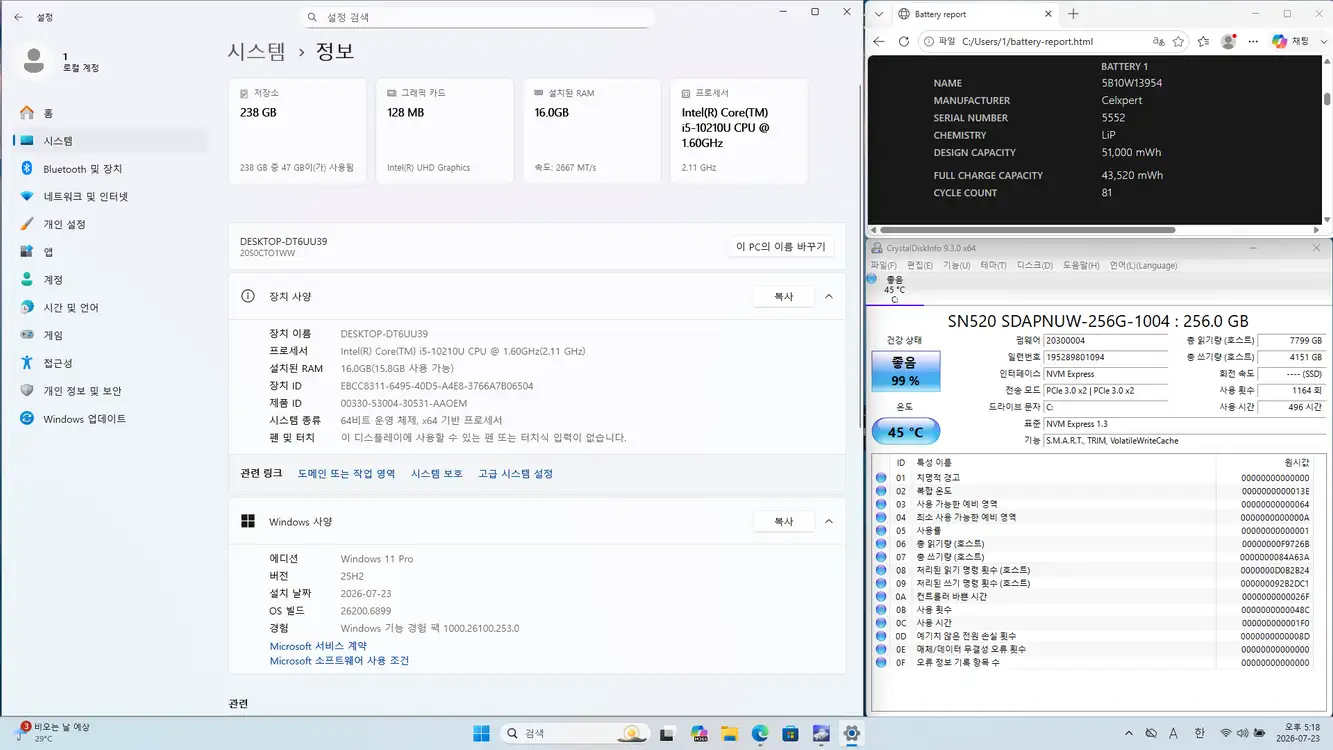
Task: Click the translate icon in the address bar
Action: tap(1158, 41)
